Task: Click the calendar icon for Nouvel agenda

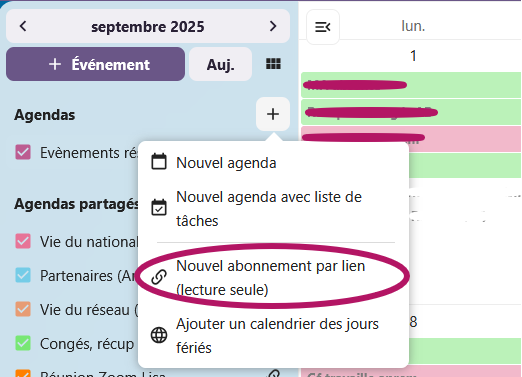Action: tap(159, 162)
